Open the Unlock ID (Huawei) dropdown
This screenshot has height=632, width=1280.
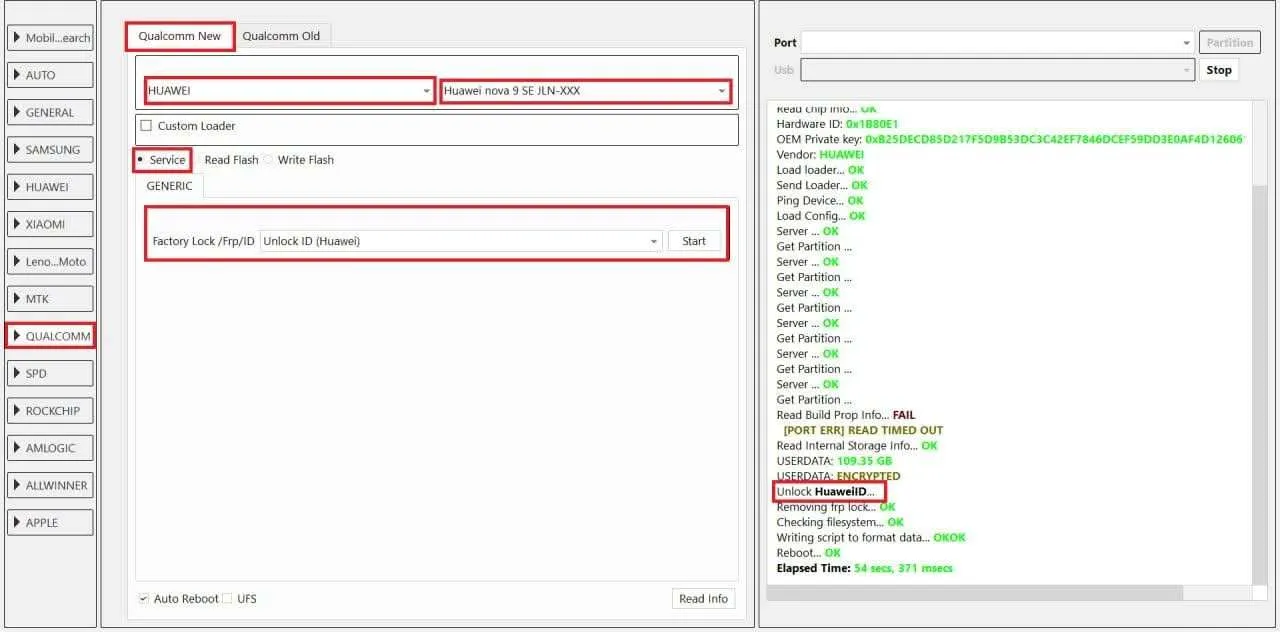click(460, 241)
